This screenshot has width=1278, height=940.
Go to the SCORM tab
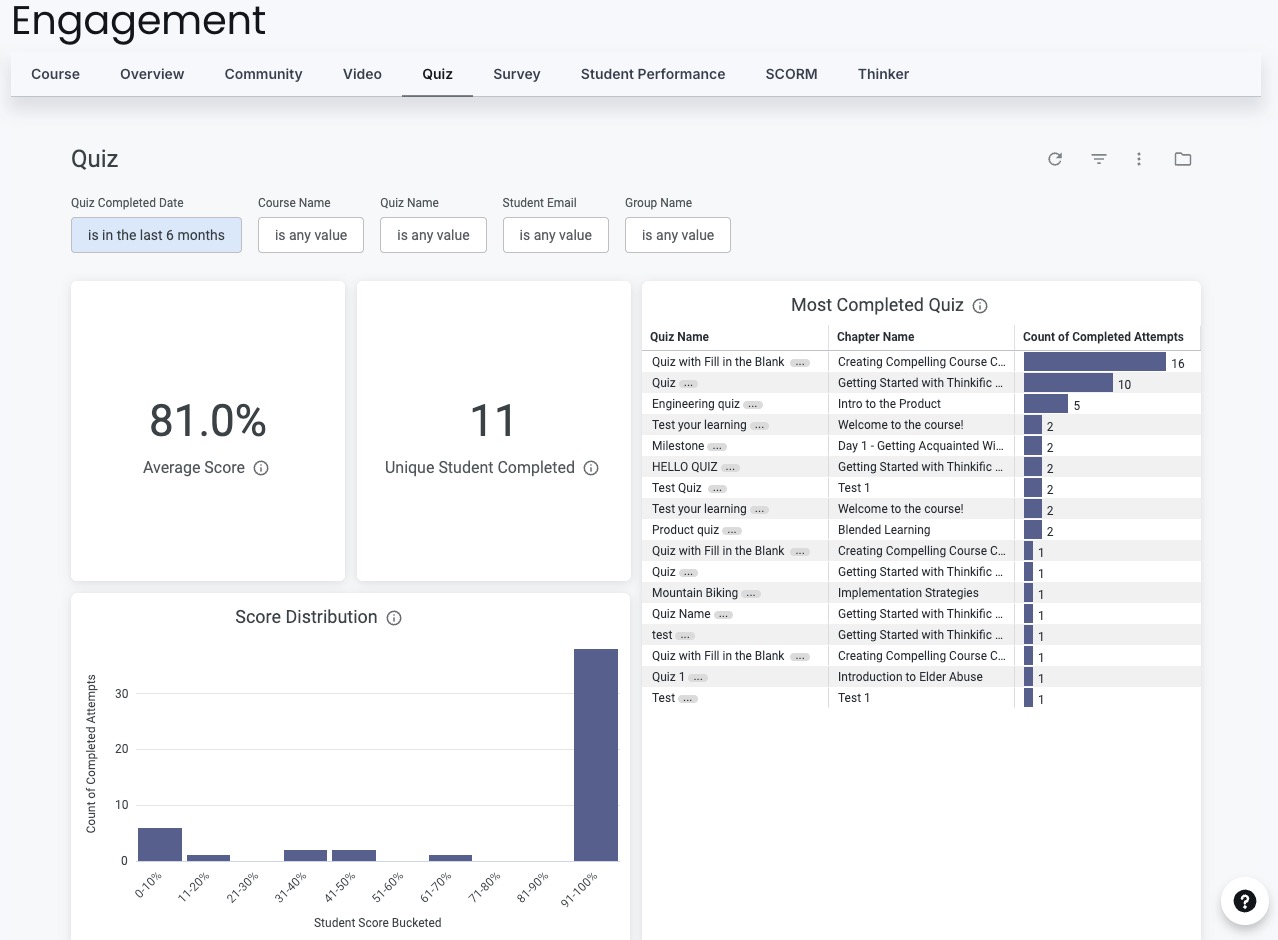pyautogui.click(x=791, y=74)
